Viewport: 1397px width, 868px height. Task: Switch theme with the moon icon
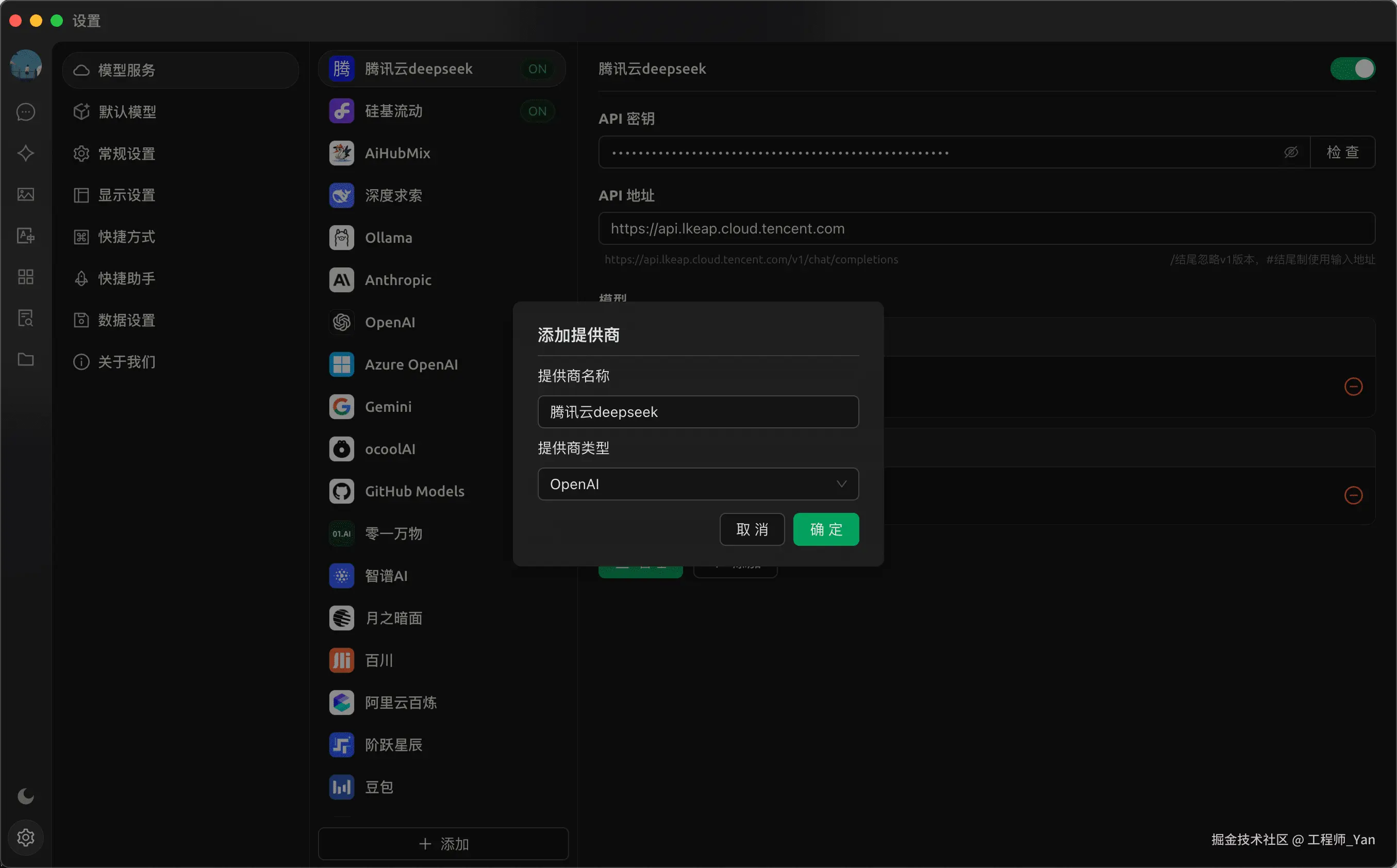point(26,796)
